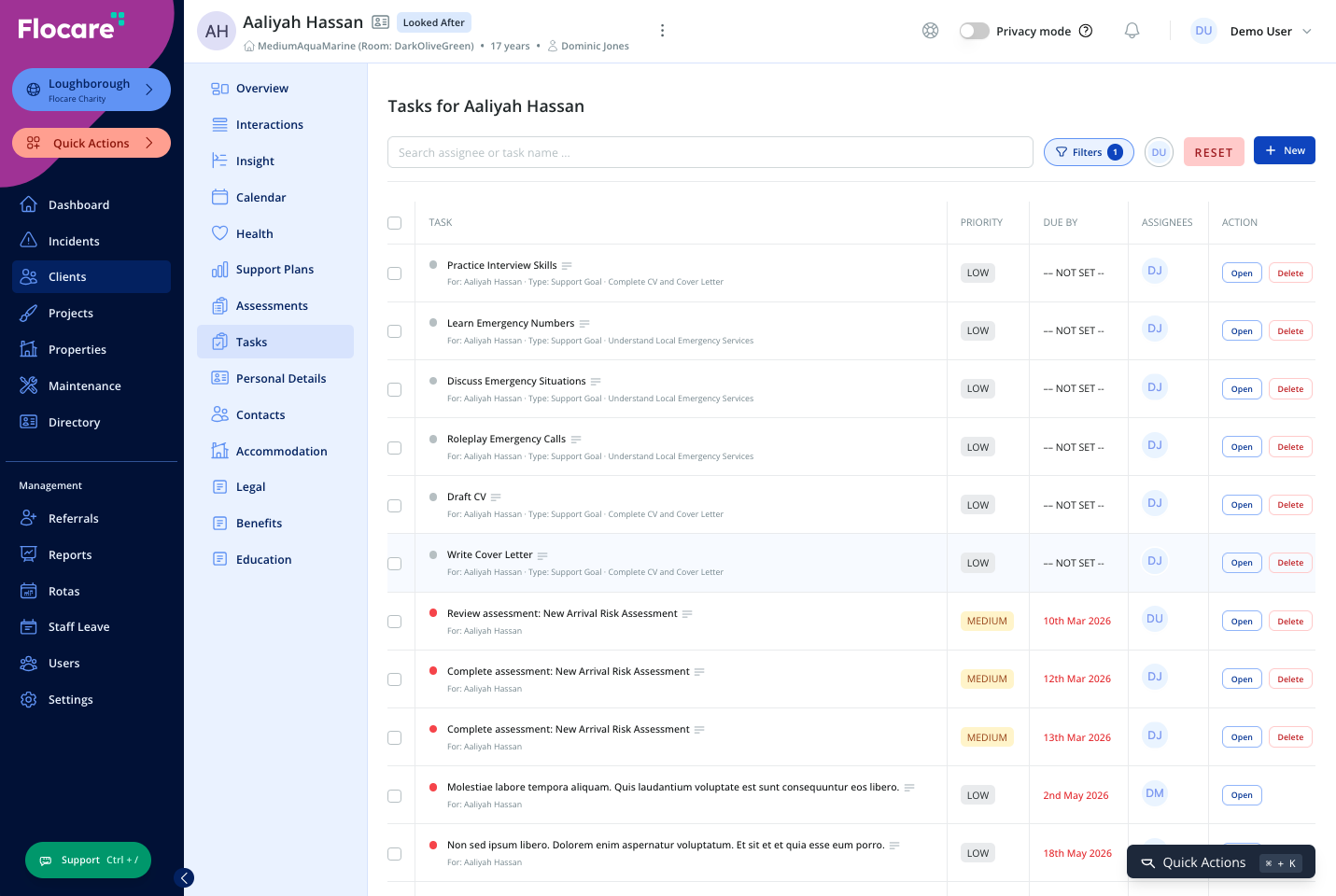Open Accommodation client tab
Viewport: 1336px width, 896px height.
(275, 452)
